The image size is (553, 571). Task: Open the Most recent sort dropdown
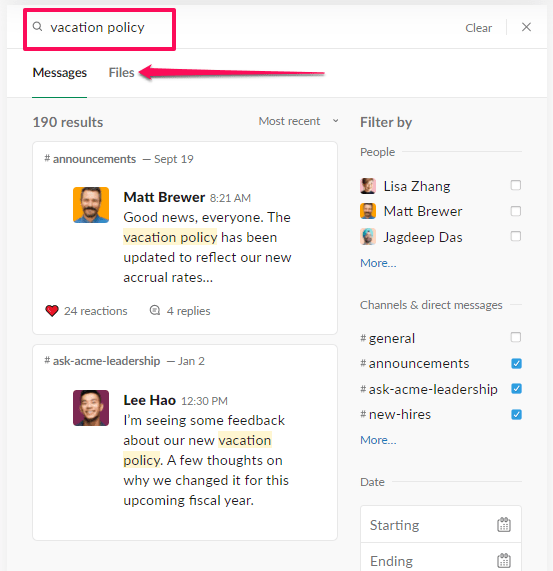[299, 121]
